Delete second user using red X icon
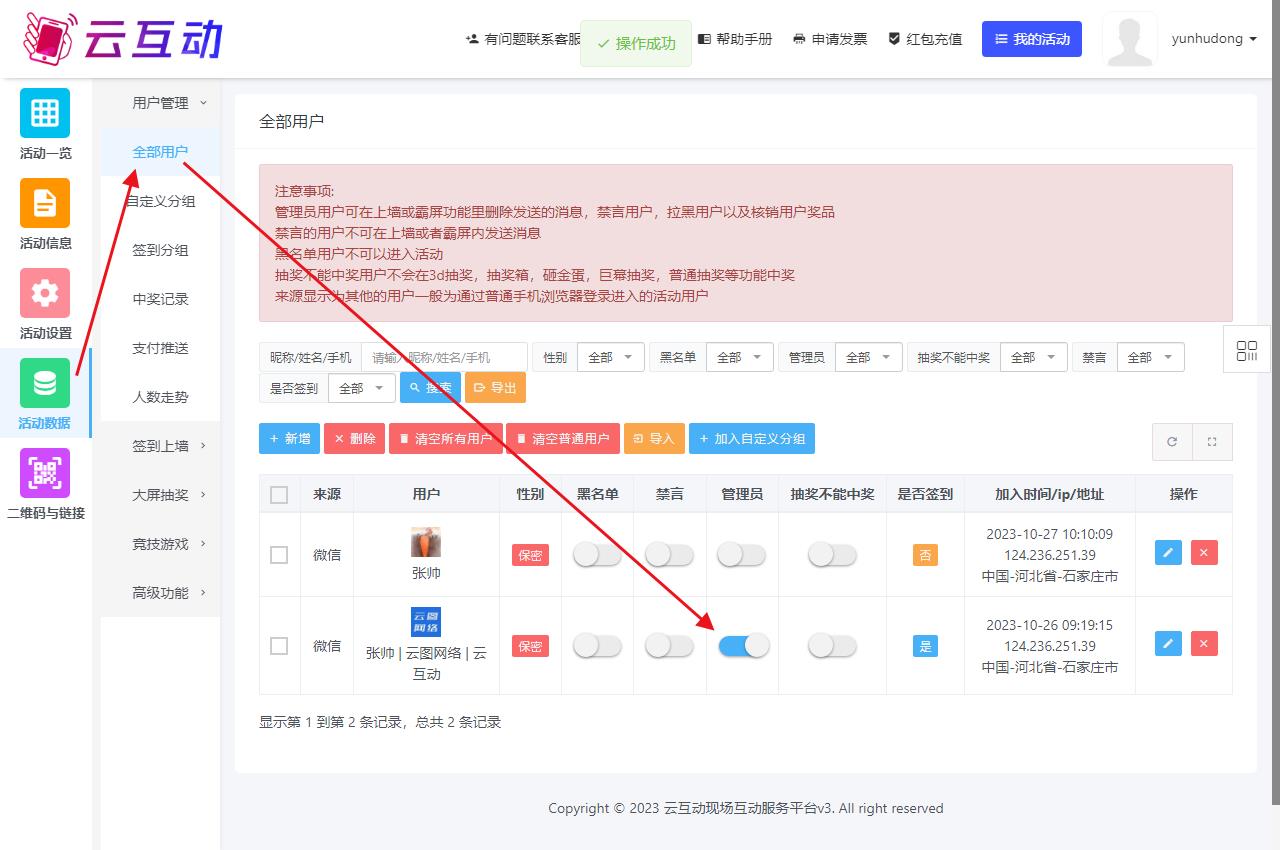The height and width of the screenshot is (850, 1280). (x=1204, y=644)
